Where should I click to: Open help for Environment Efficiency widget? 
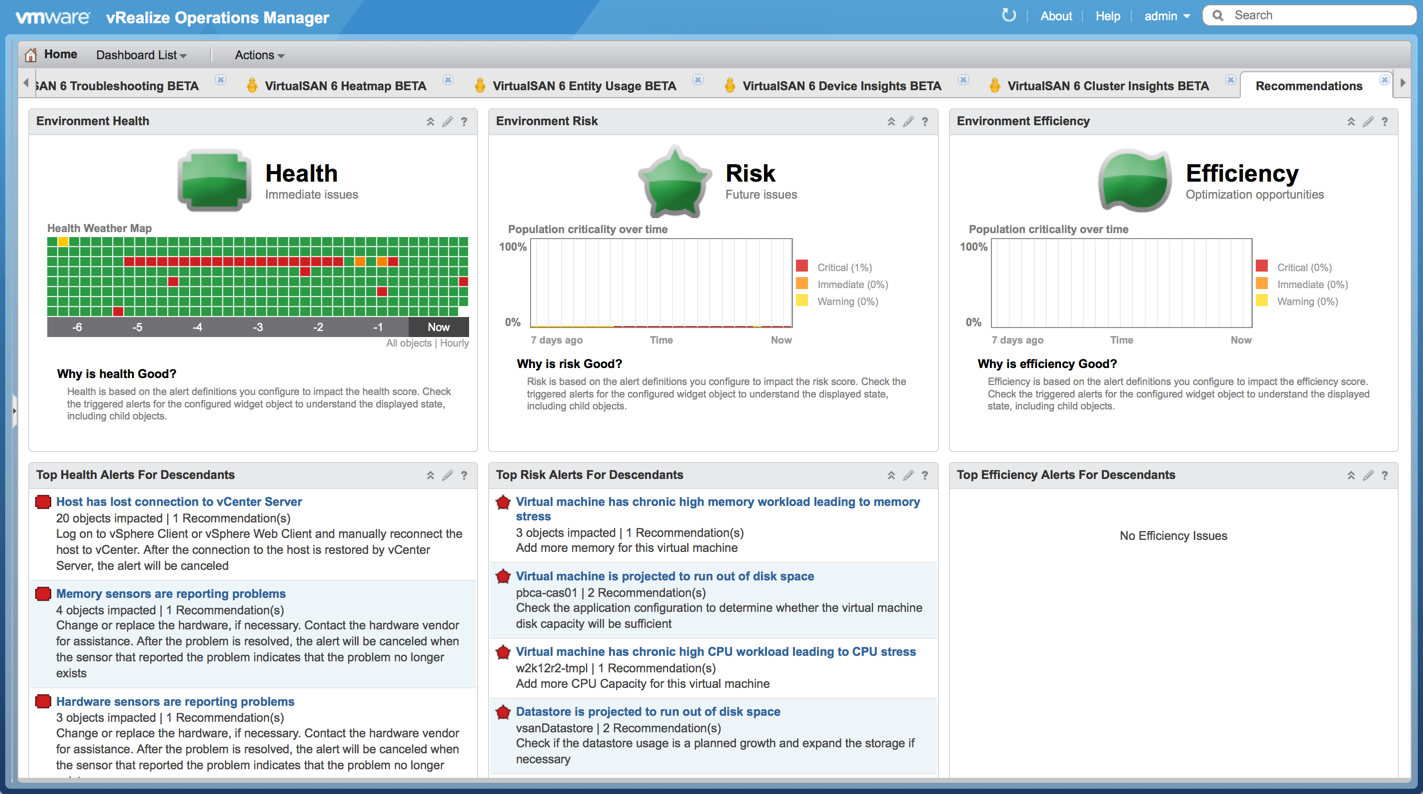point(1384,122)
